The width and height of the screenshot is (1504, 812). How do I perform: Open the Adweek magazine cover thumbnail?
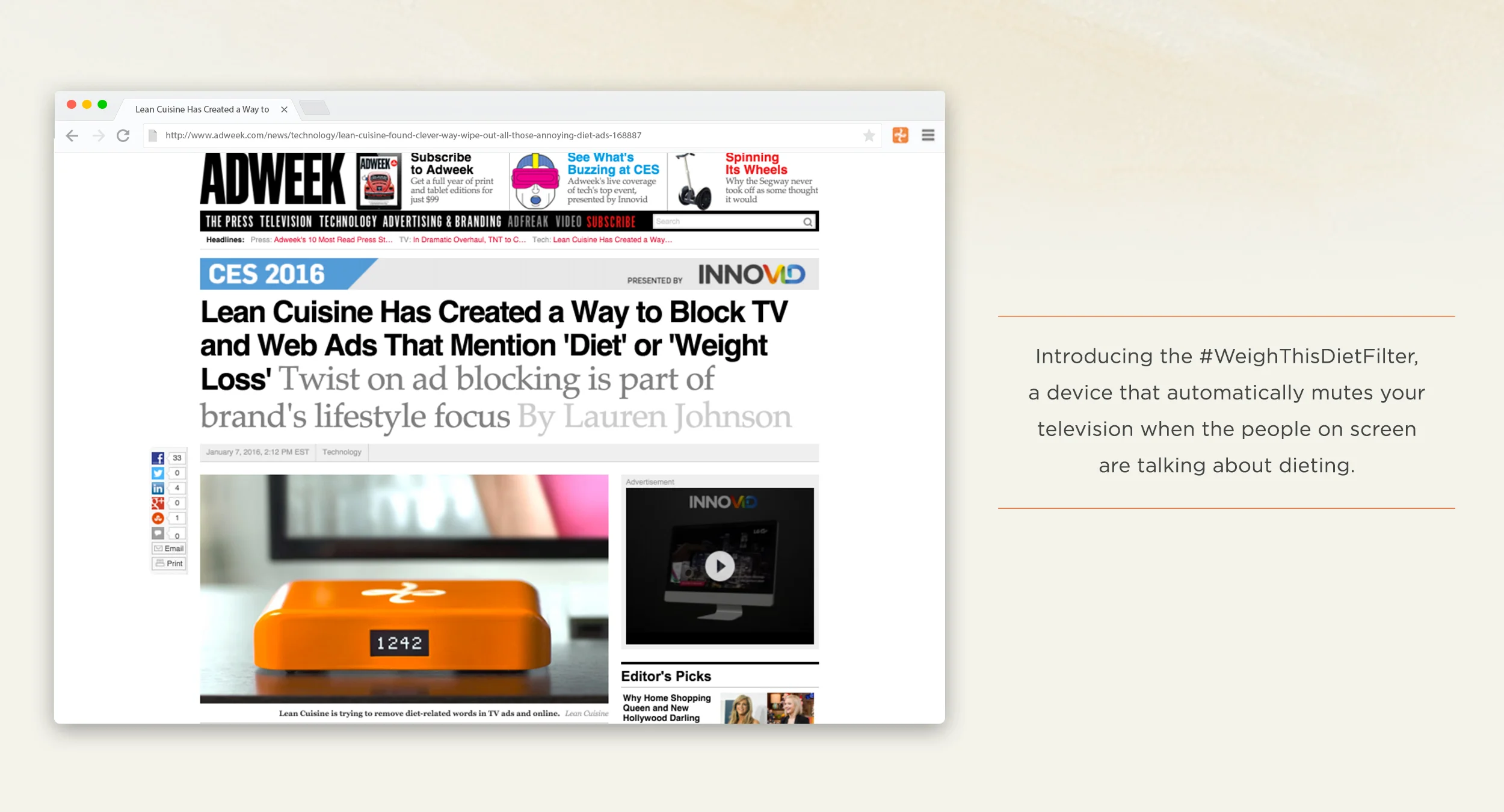pos(378,180)
